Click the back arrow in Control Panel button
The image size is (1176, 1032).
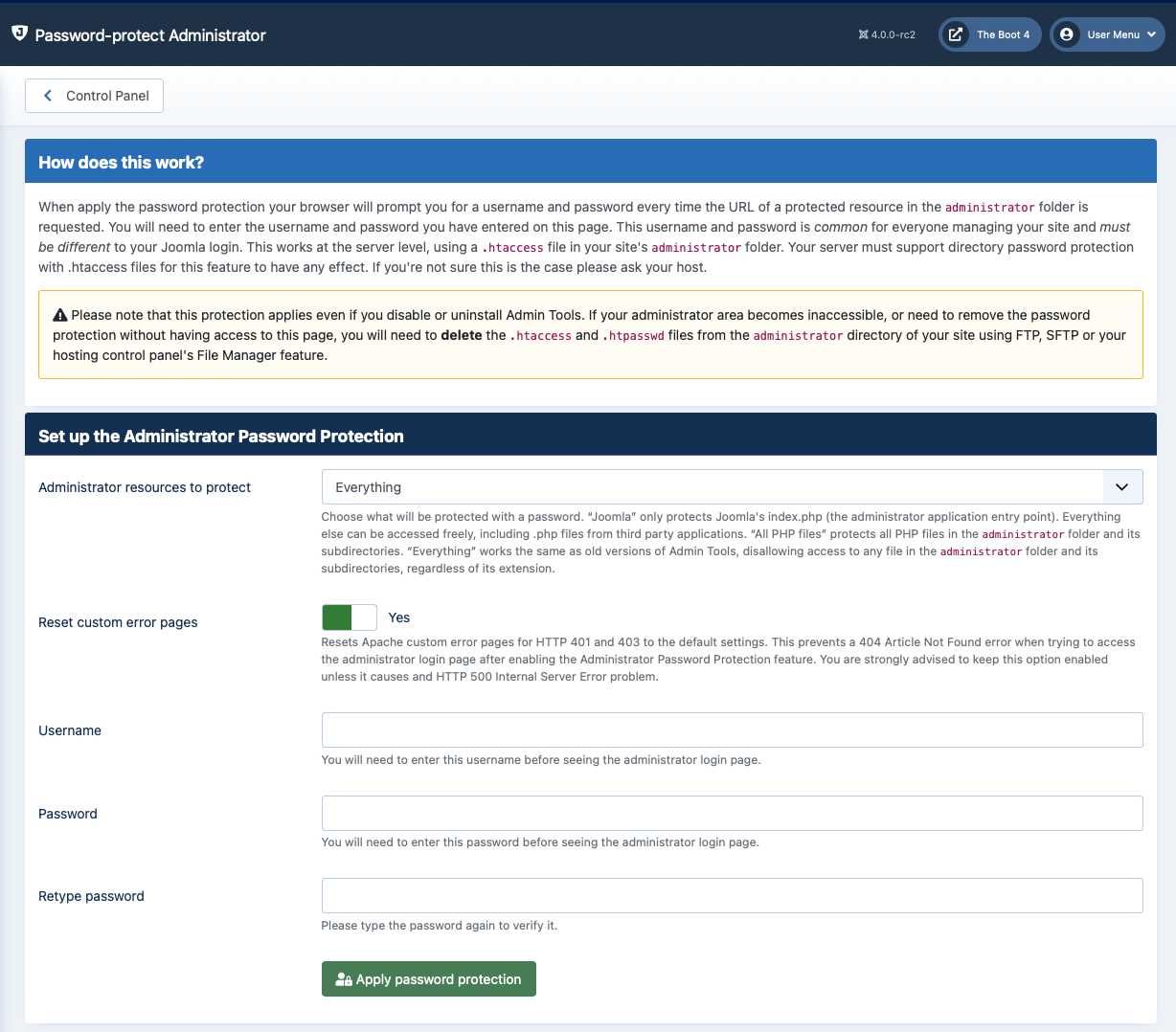[48, 96]
